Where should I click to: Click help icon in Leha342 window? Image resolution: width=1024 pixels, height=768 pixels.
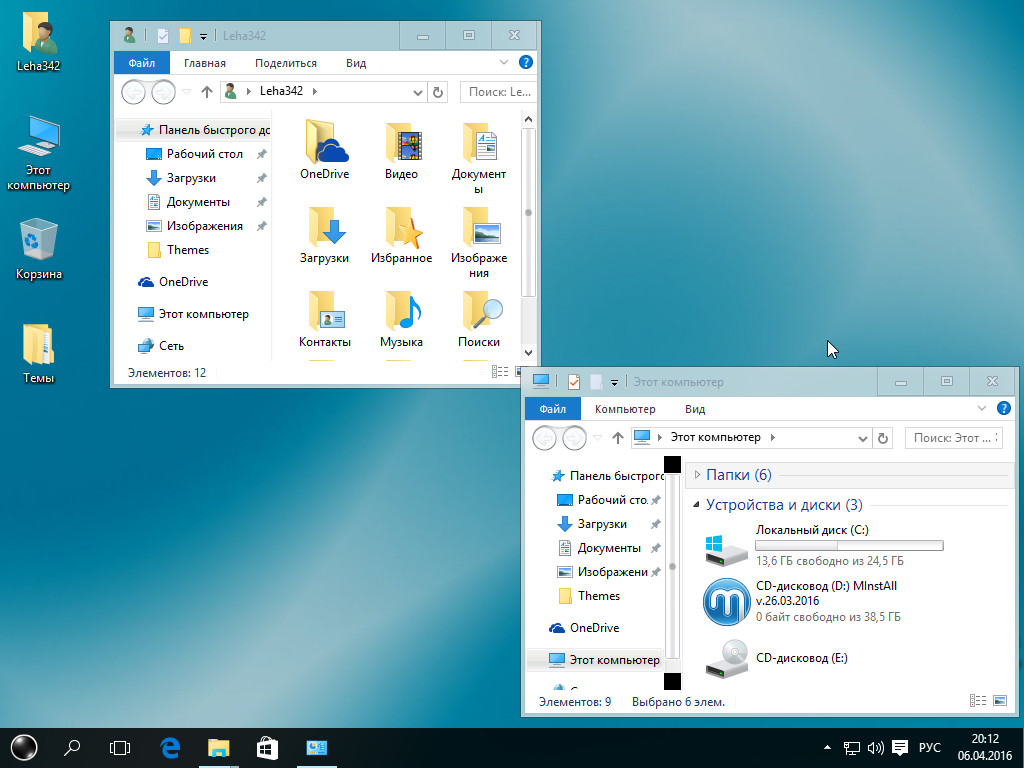(526, 62)
